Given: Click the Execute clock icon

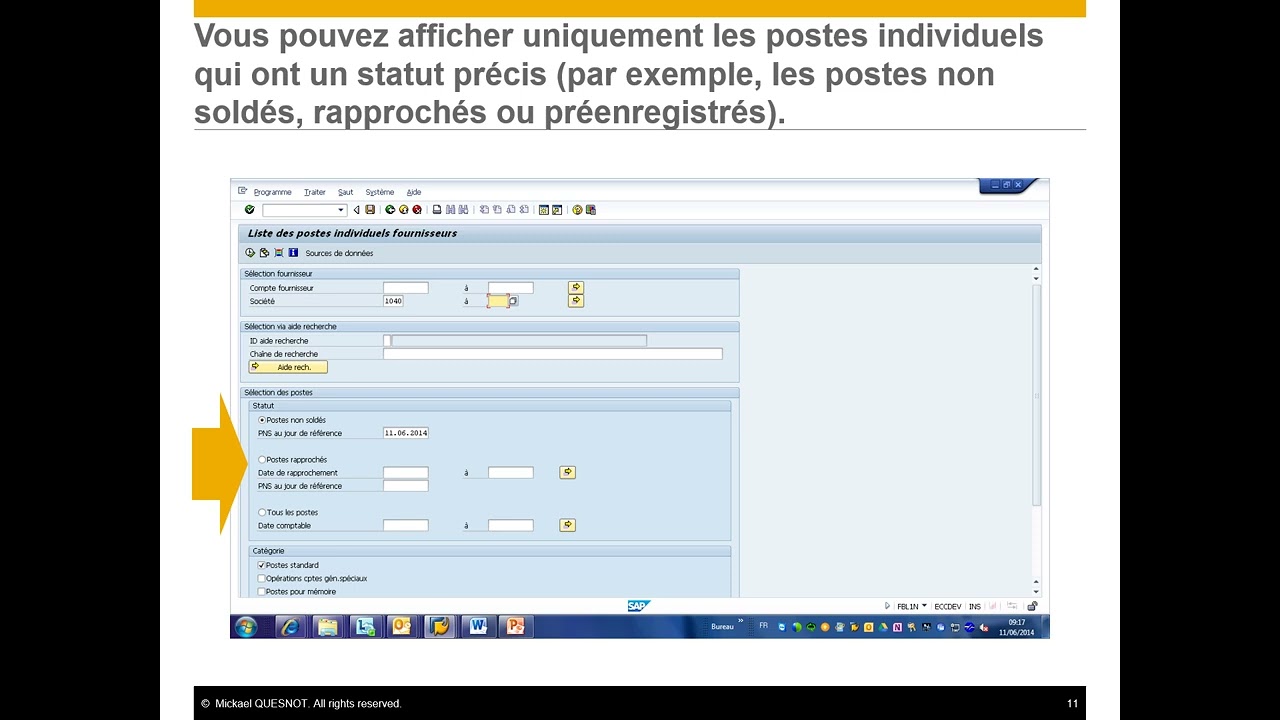Looking at the screenshot, I should point(250,253).
